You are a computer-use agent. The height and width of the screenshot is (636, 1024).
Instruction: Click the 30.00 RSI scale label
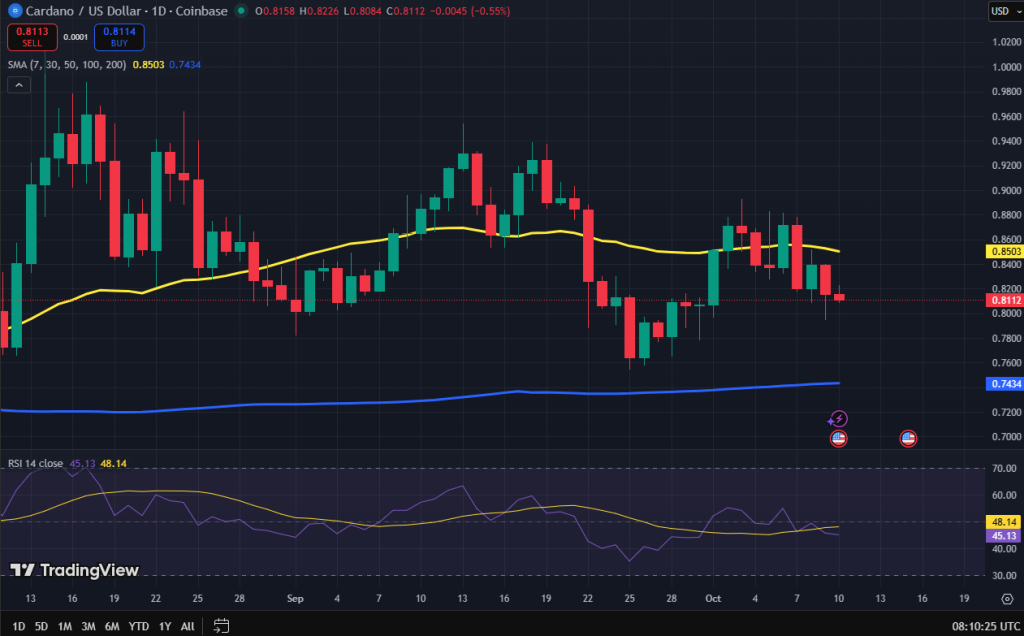coord(1004,575)
